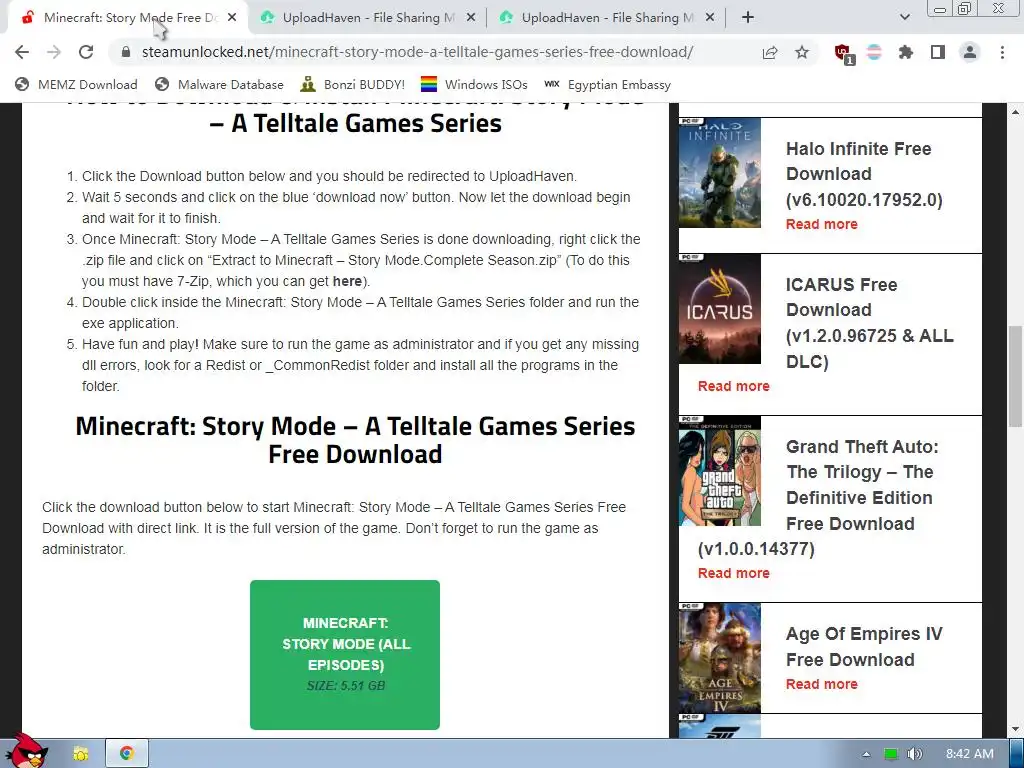Image resolution: width=1024 pixels, height=768 pixels.
Task: Open the MEMZ Download bookmark
Action: coord(76,84)
